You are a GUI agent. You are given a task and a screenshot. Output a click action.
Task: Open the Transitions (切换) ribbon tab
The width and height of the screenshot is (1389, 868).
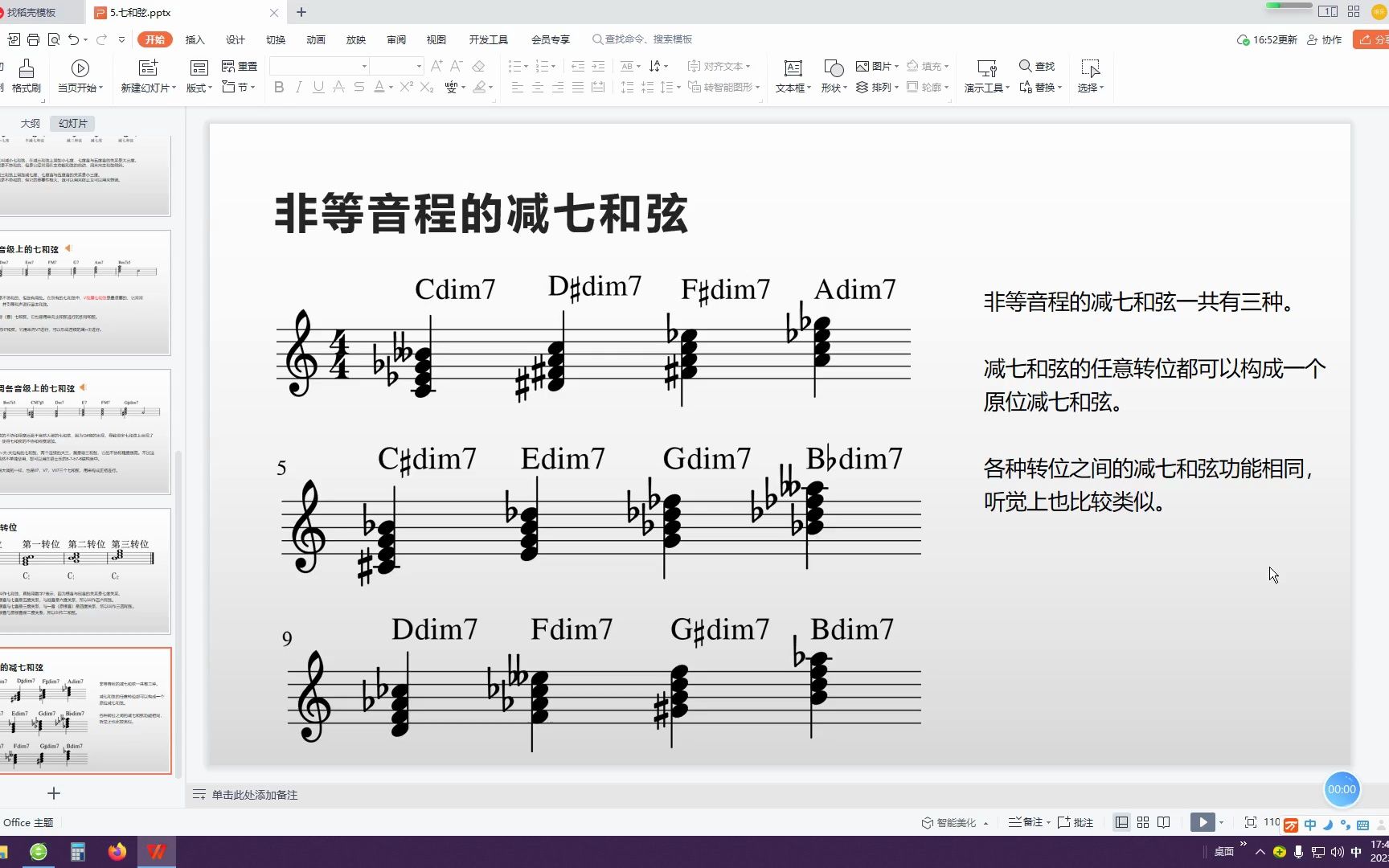(x=276, y=39)
